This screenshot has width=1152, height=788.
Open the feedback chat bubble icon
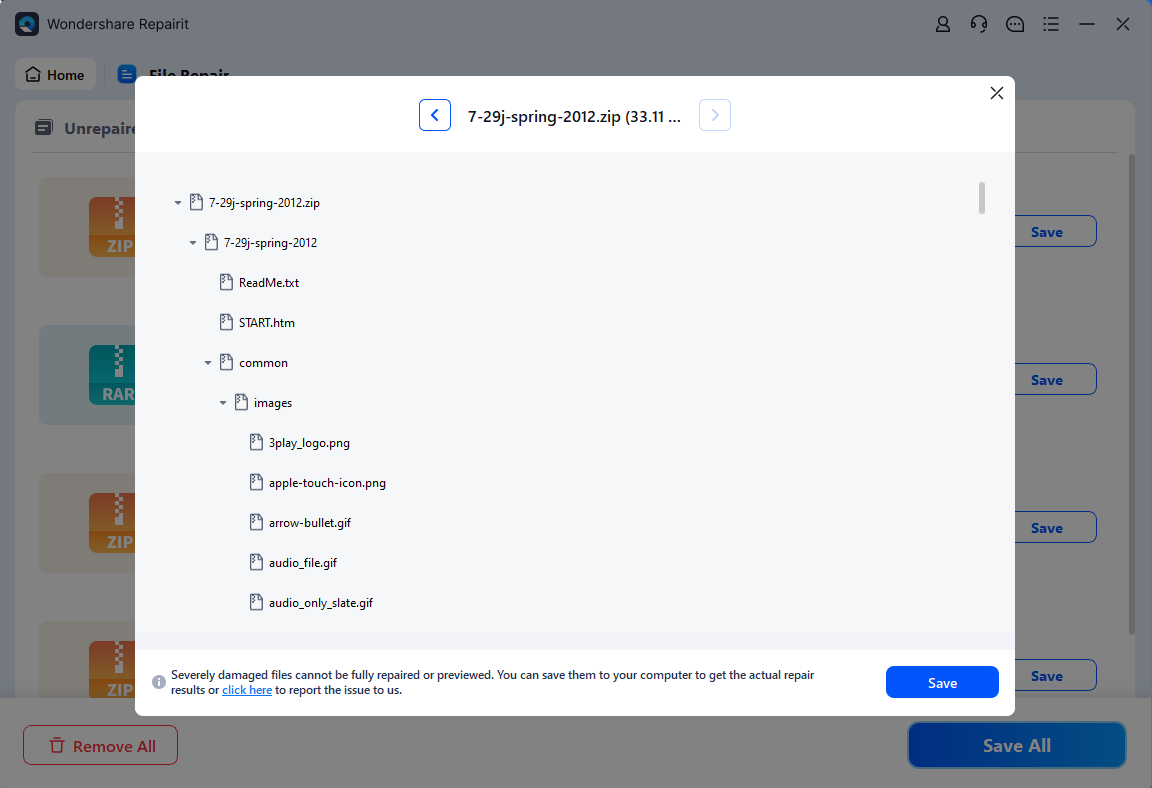click(1015, 24)
